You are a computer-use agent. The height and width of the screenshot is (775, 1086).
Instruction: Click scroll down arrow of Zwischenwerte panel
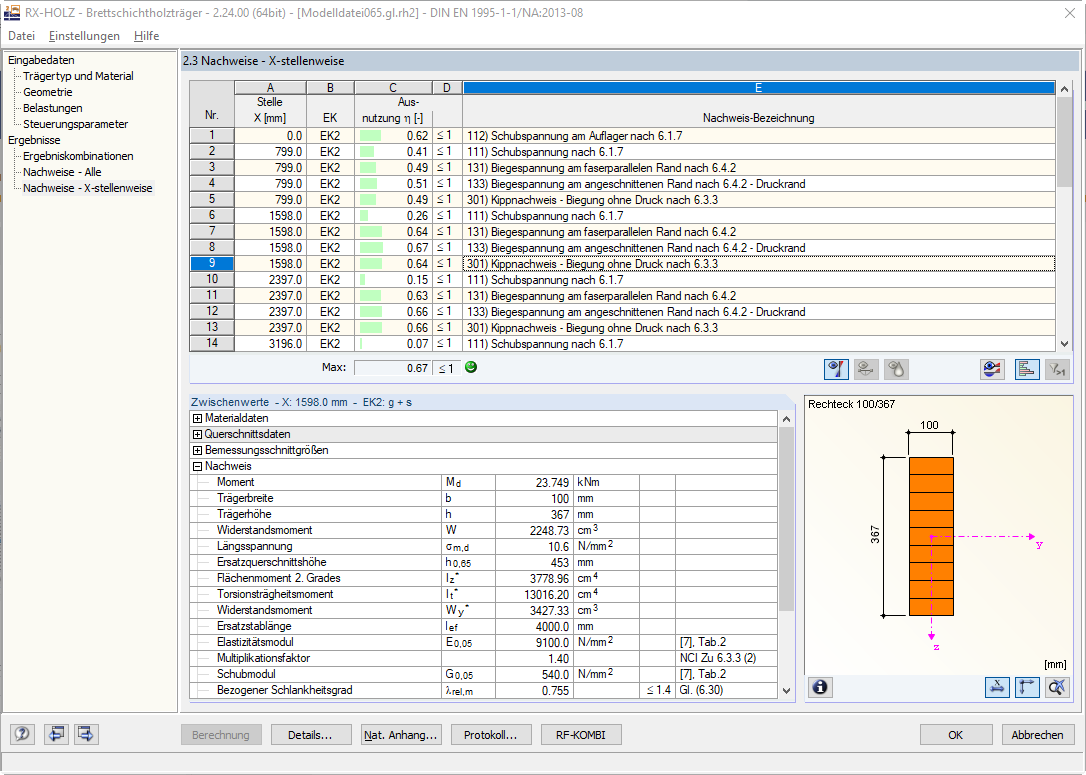point(786,691)
